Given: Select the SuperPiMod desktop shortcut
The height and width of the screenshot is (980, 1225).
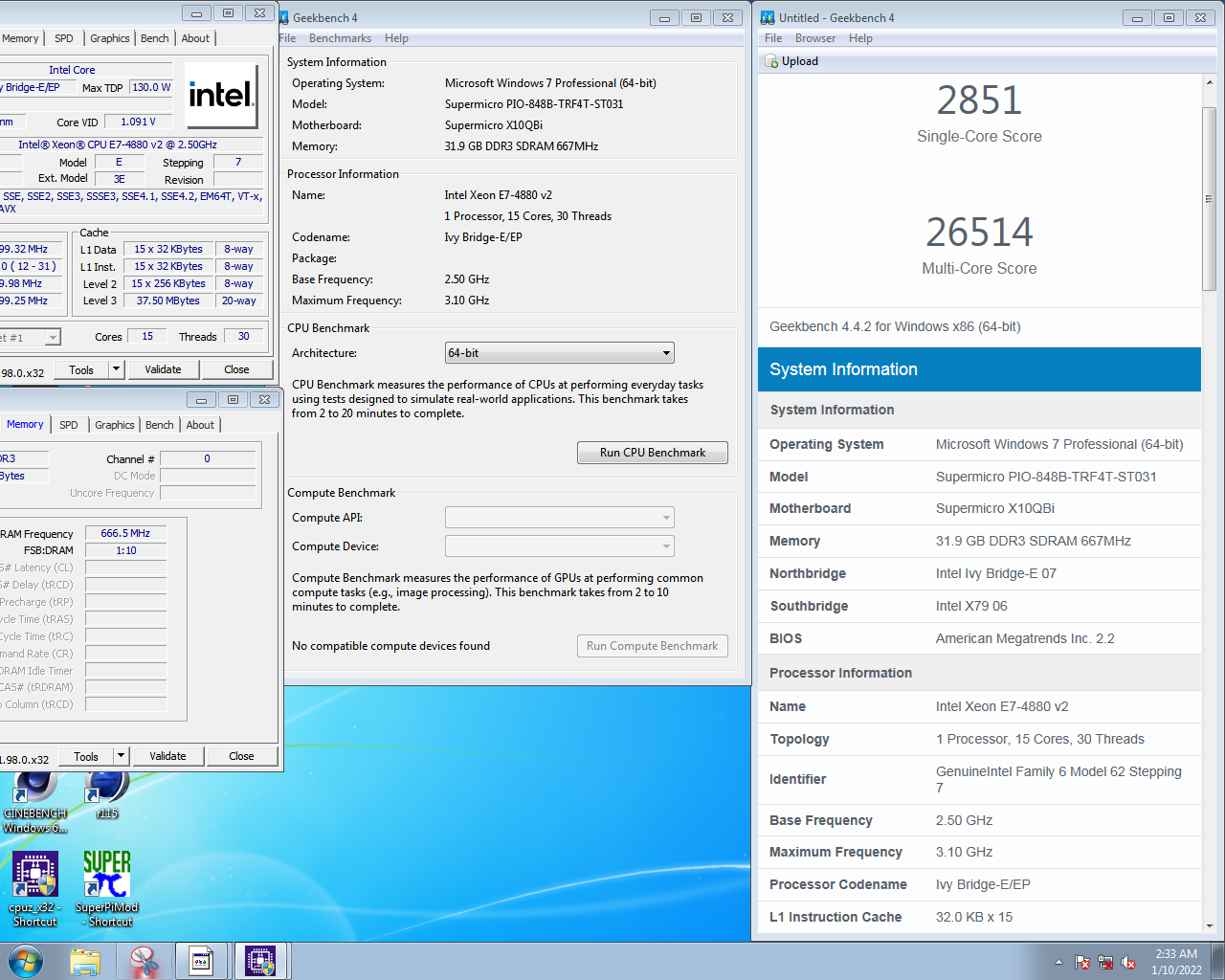Looking at the screenshot, I should (x=107, y=889).
